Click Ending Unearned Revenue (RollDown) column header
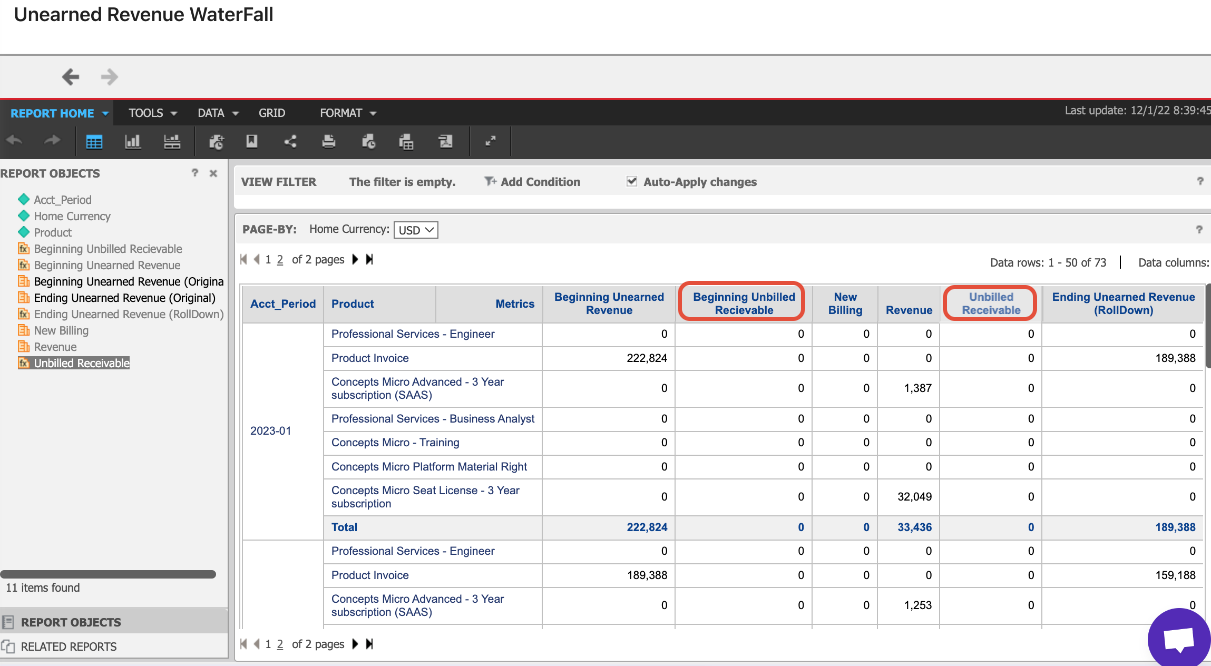Viewport: 1211px width, 666px height. 1123,304
